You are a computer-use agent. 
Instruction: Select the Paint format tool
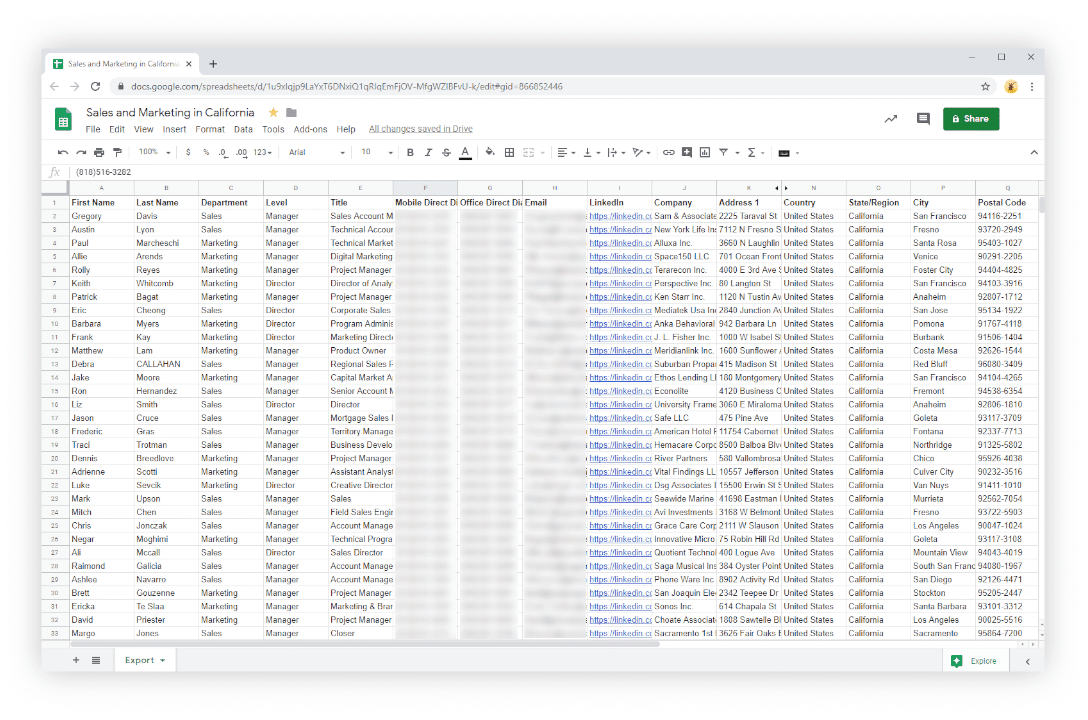(x=117, y=153)
